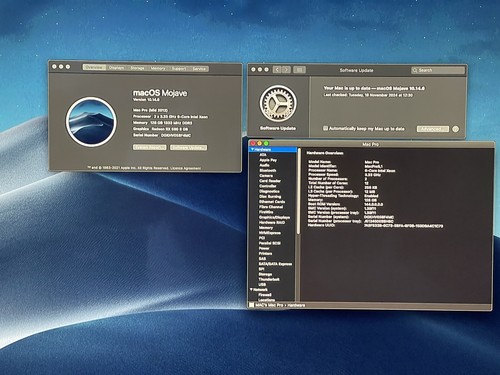Viewport: 500px width, 375px height.
Task: Click the Software Update search field
Action: click(x=438, y=70)
